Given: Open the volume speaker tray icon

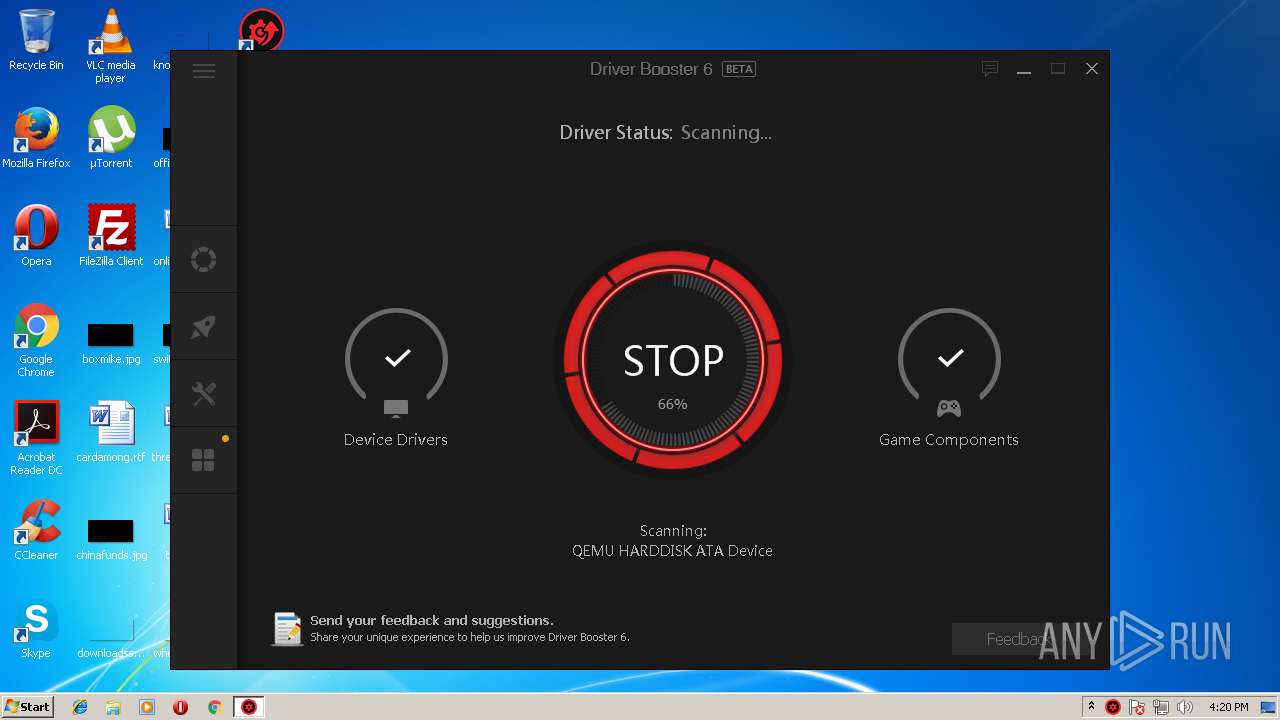Looking at the screenshot, I should click(1185, 707).
